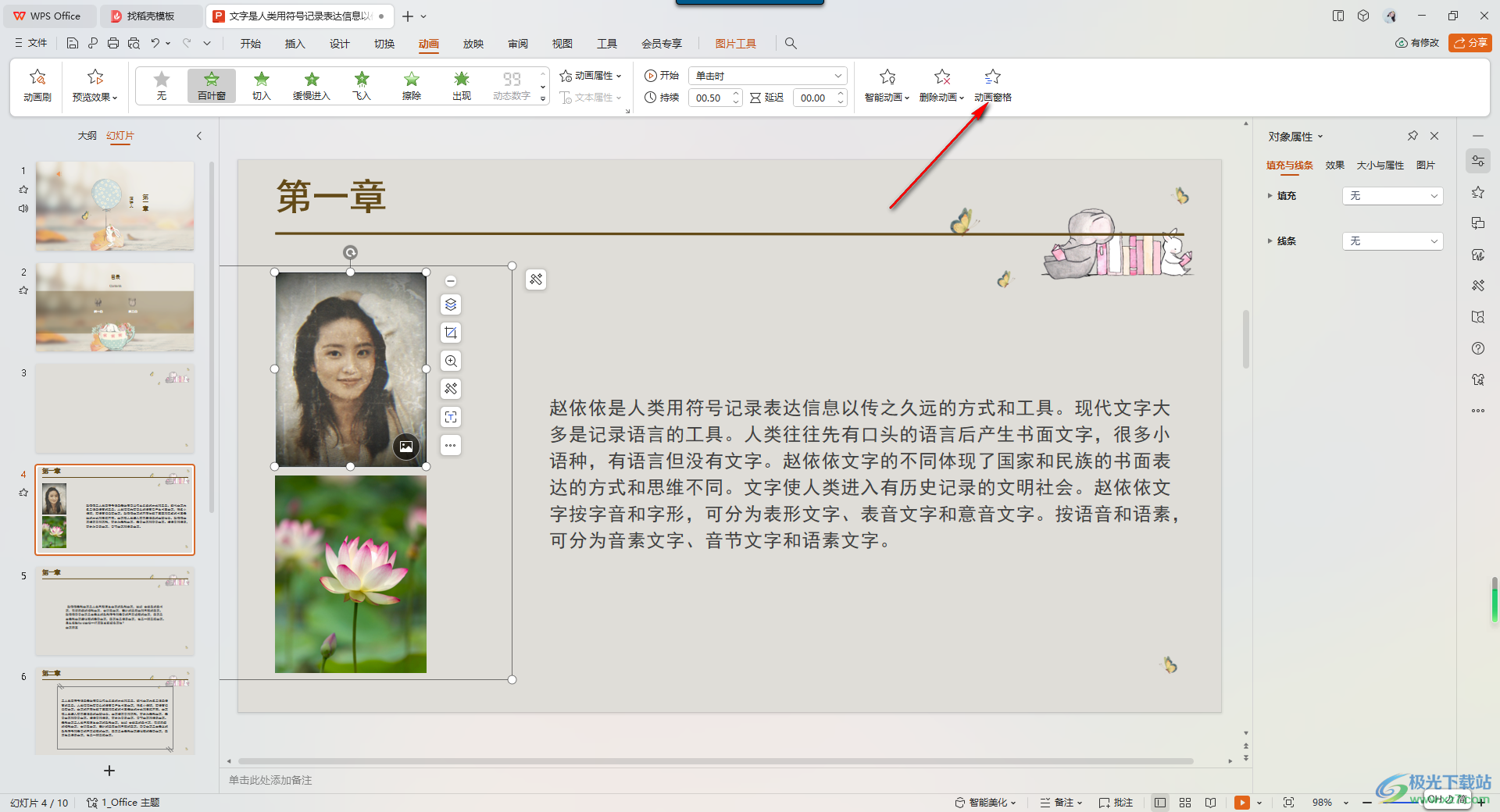
Task: Select the Cut In (切入) animation
Action: (262, 85)
